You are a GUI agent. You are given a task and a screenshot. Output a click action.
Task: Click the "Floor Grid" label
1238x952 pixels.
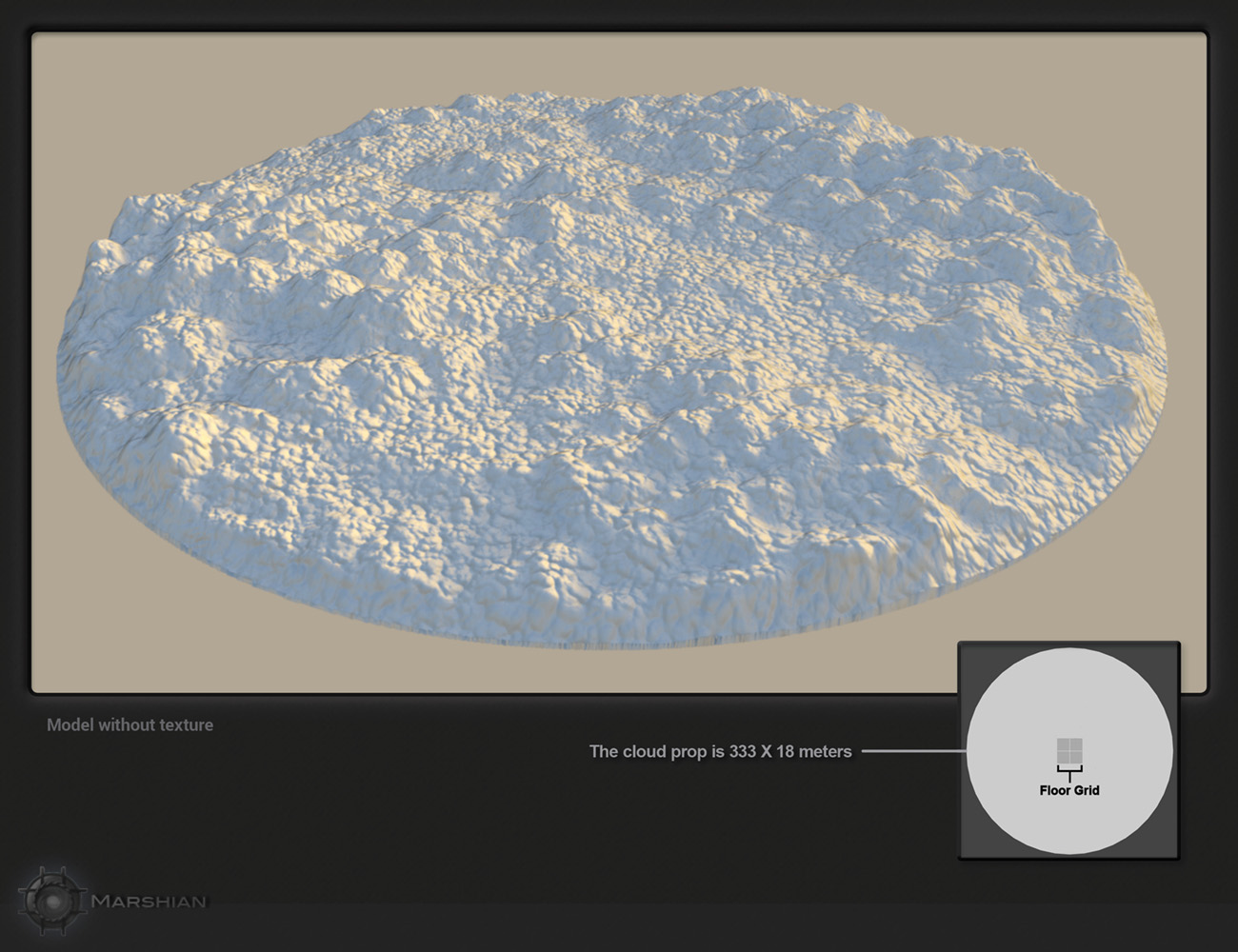(x=1069, y=790)
